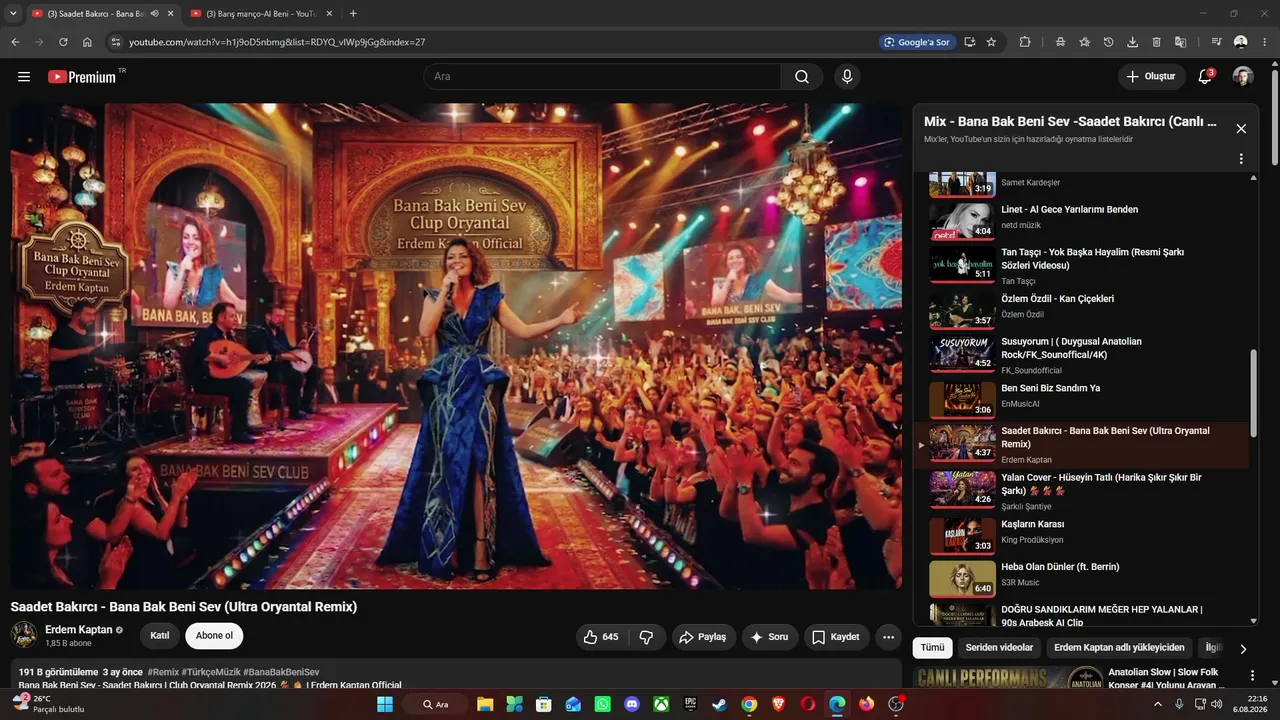Image resolution: width=1280 pixels, height=720 pixels.
Task: Open the browser home page
Action: [x=87, y=42]
